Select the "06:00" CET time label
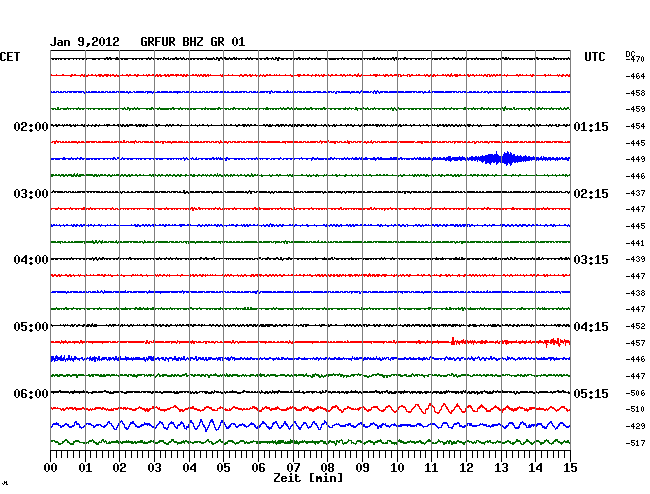This screenshot has width=650, height=494. (31, 393)
